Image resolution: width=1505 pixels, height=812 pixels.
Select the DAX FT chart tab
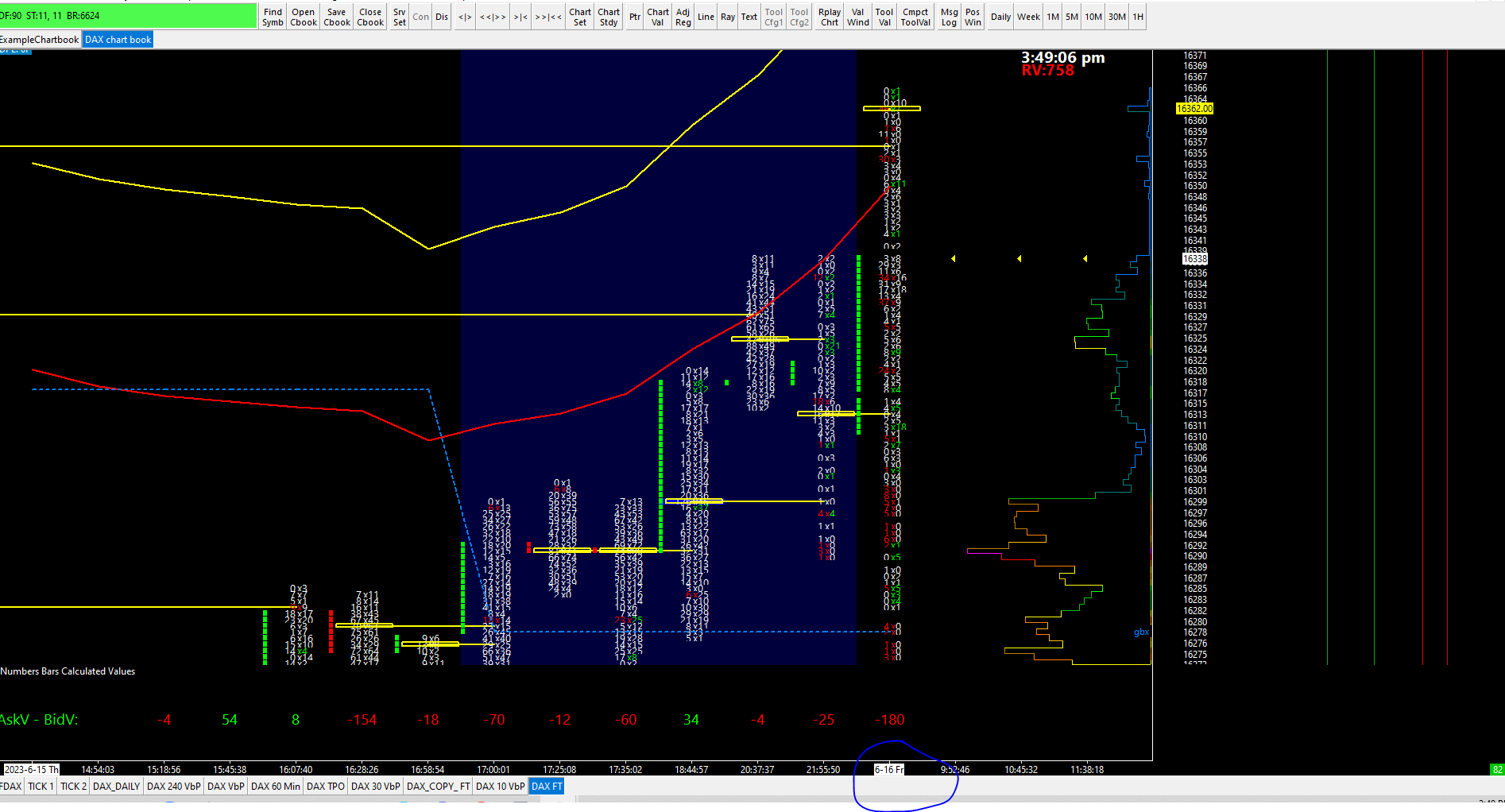[547, 787]
